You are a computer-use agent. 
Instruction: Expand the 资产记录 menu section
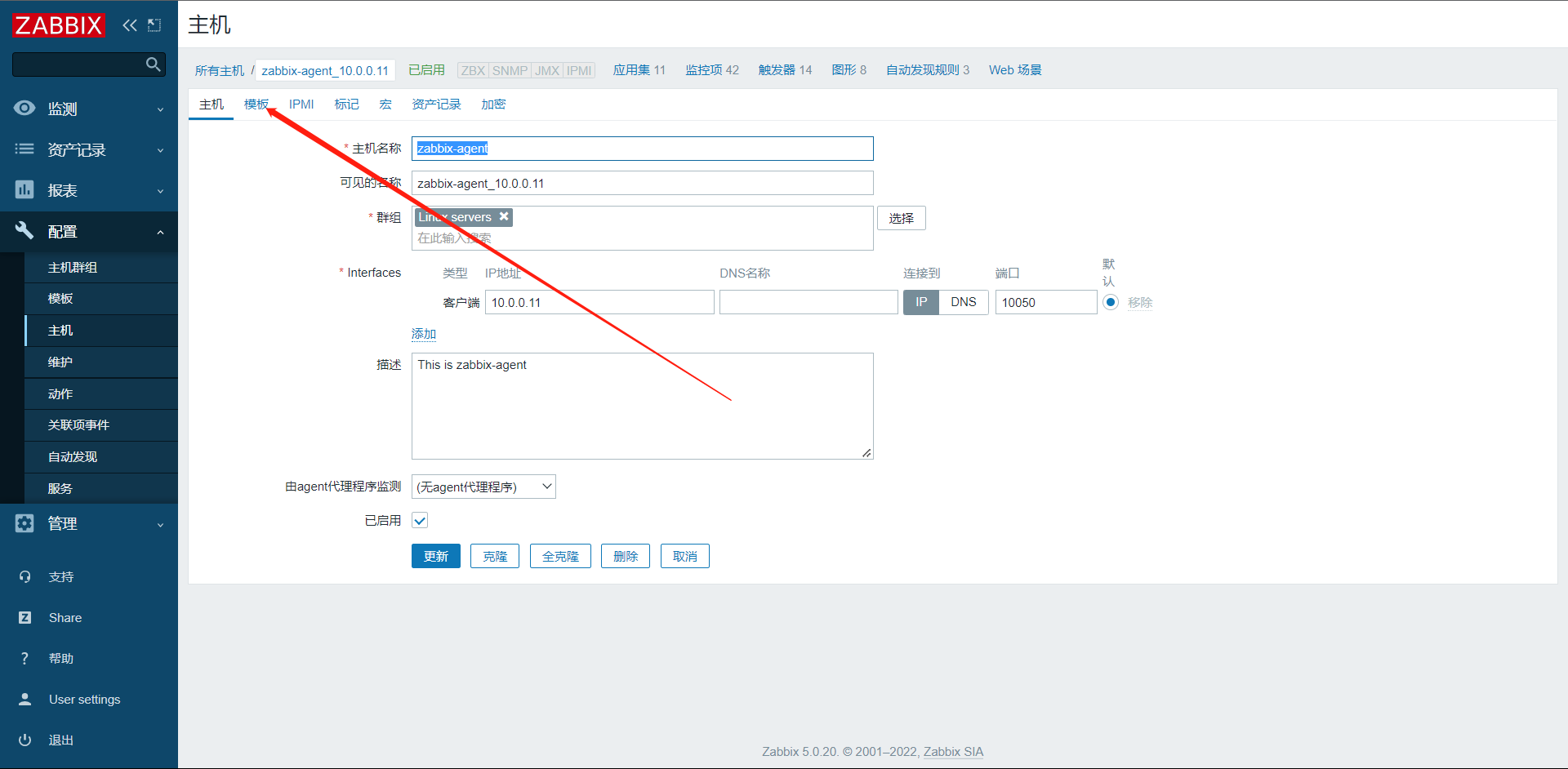click(x=160, y=150)
